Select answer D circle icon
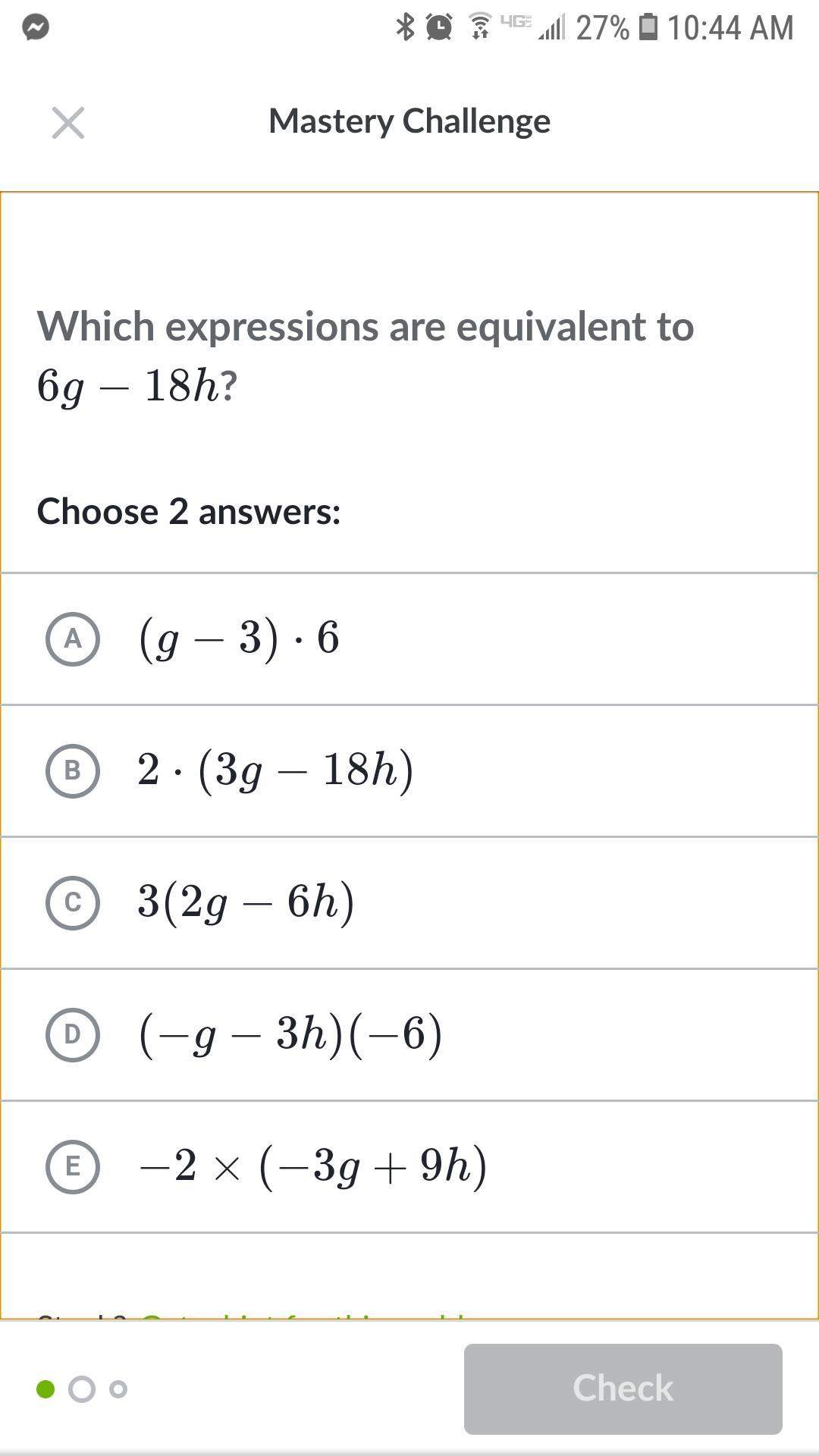 click(73, 1035)
